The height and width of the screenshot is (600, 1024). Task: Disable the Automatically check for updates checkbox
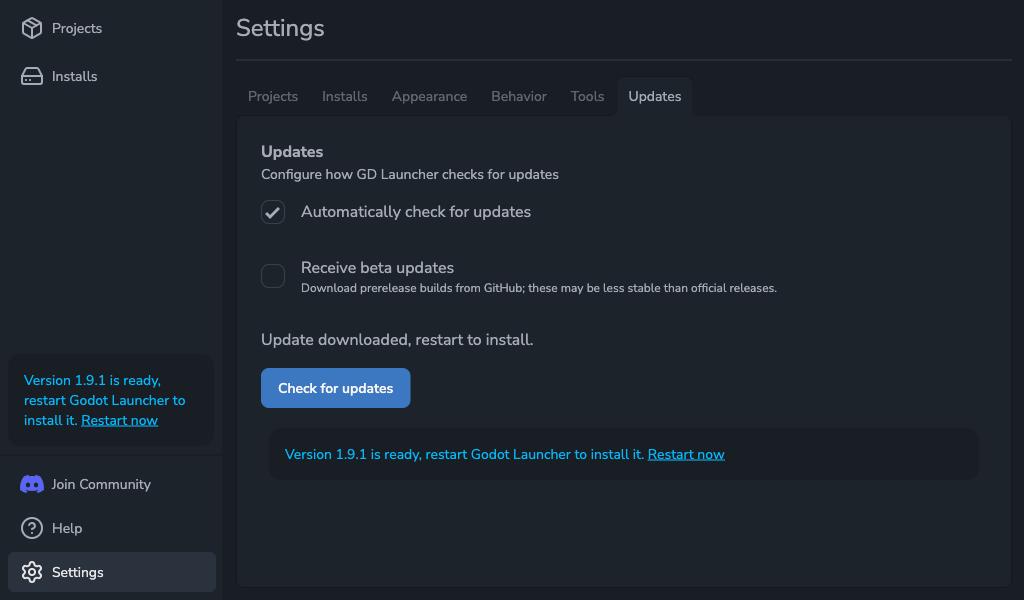tap(273, 212)
